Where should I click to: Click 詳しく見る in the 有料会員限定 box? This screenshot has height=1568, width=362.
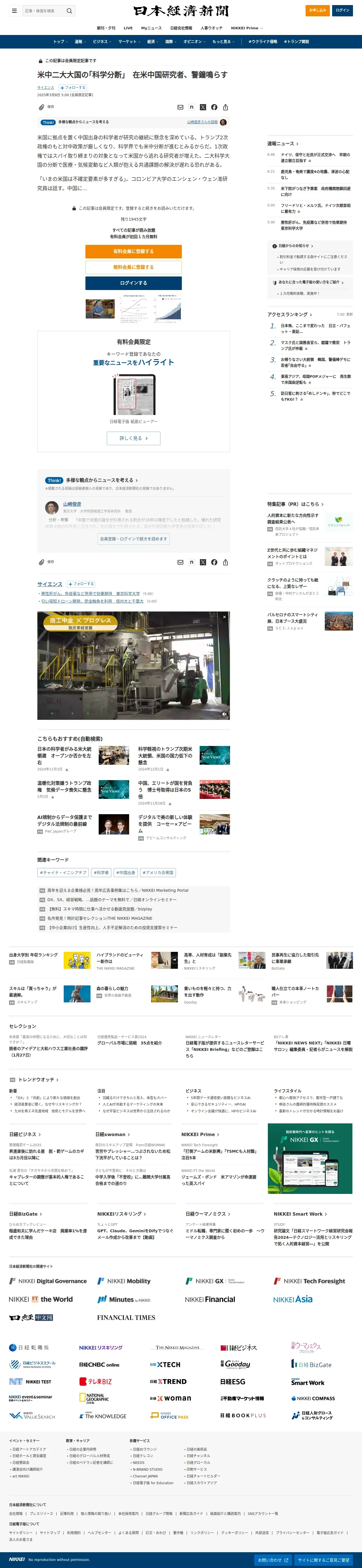133,438
